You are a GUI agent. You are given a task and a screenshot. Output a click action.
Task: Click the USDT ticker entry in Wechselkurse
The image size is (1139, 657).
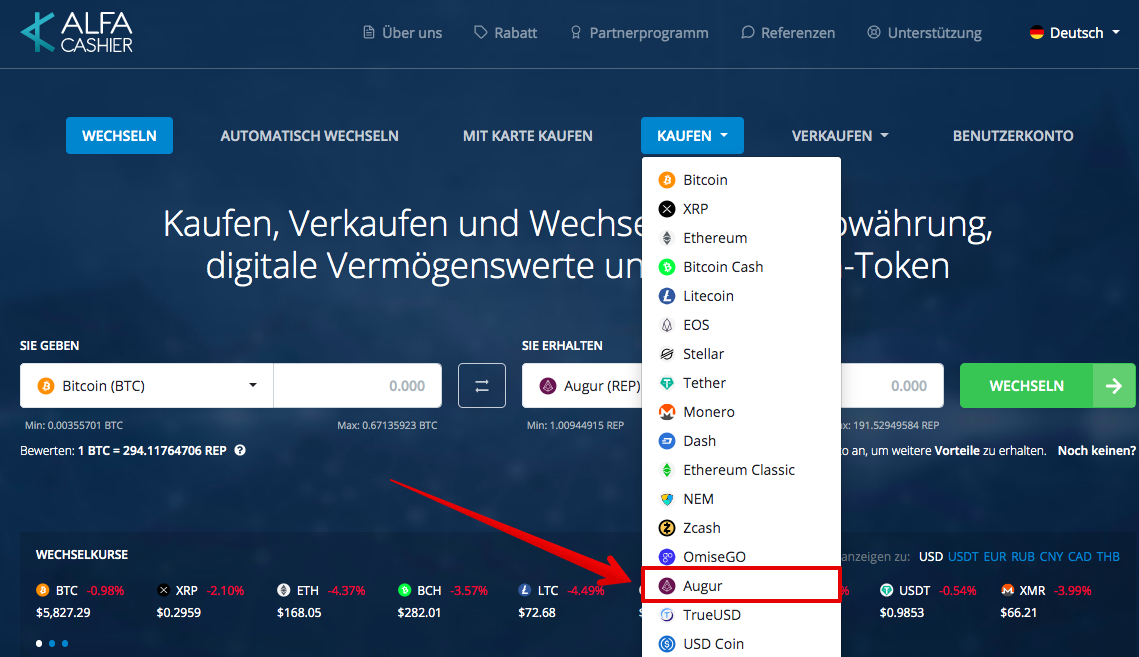pos(928,601)
